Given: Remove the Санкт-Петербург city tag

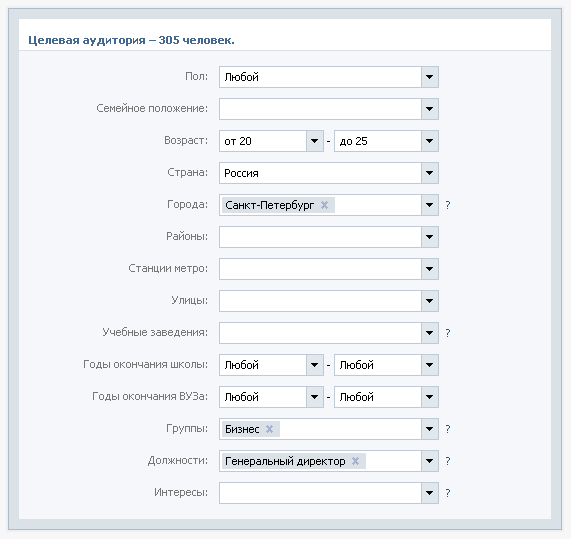Looking at the screenshot, I should tap(324, 205).
